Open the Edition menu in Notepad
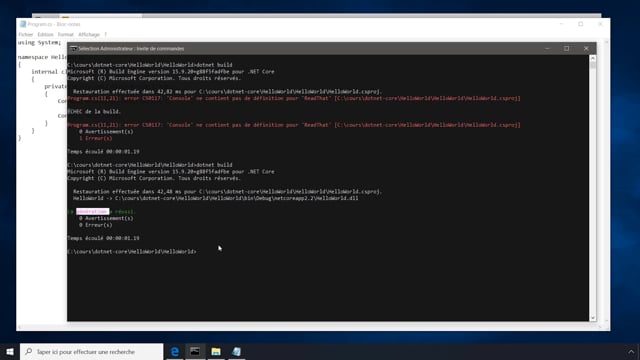The image size is (640, 360). coord(45,35)
